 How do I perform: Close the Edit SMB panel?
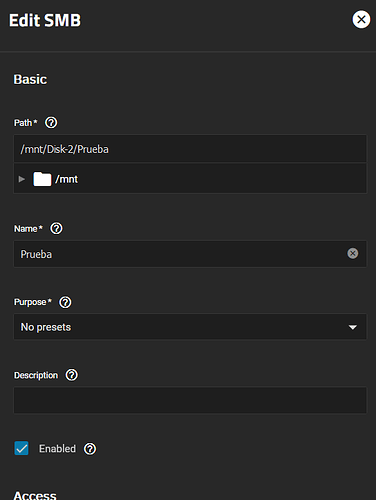click(361, 20)
